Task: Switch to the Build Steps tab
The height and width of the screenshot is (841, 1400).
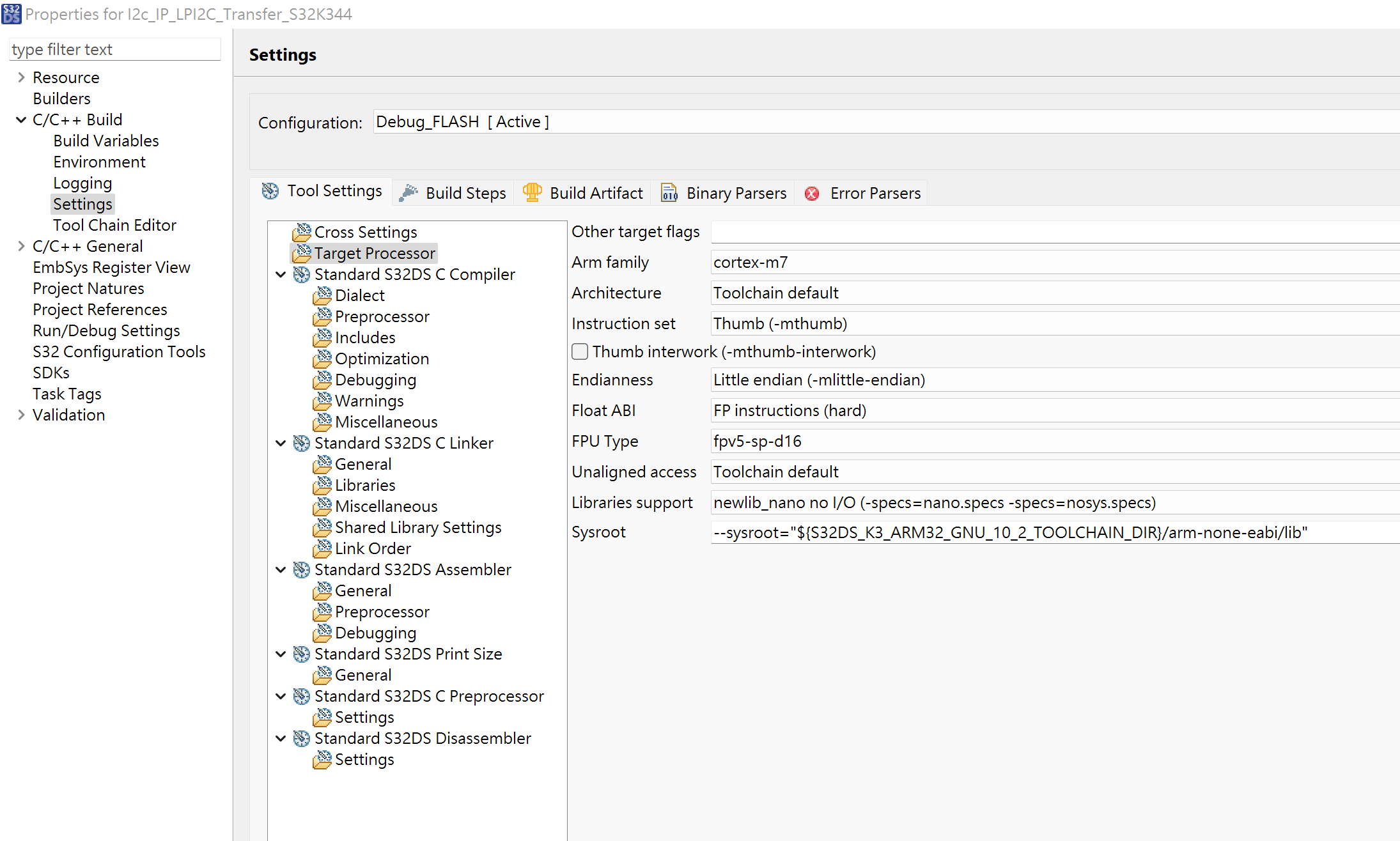Action: [x=465, y=192]
